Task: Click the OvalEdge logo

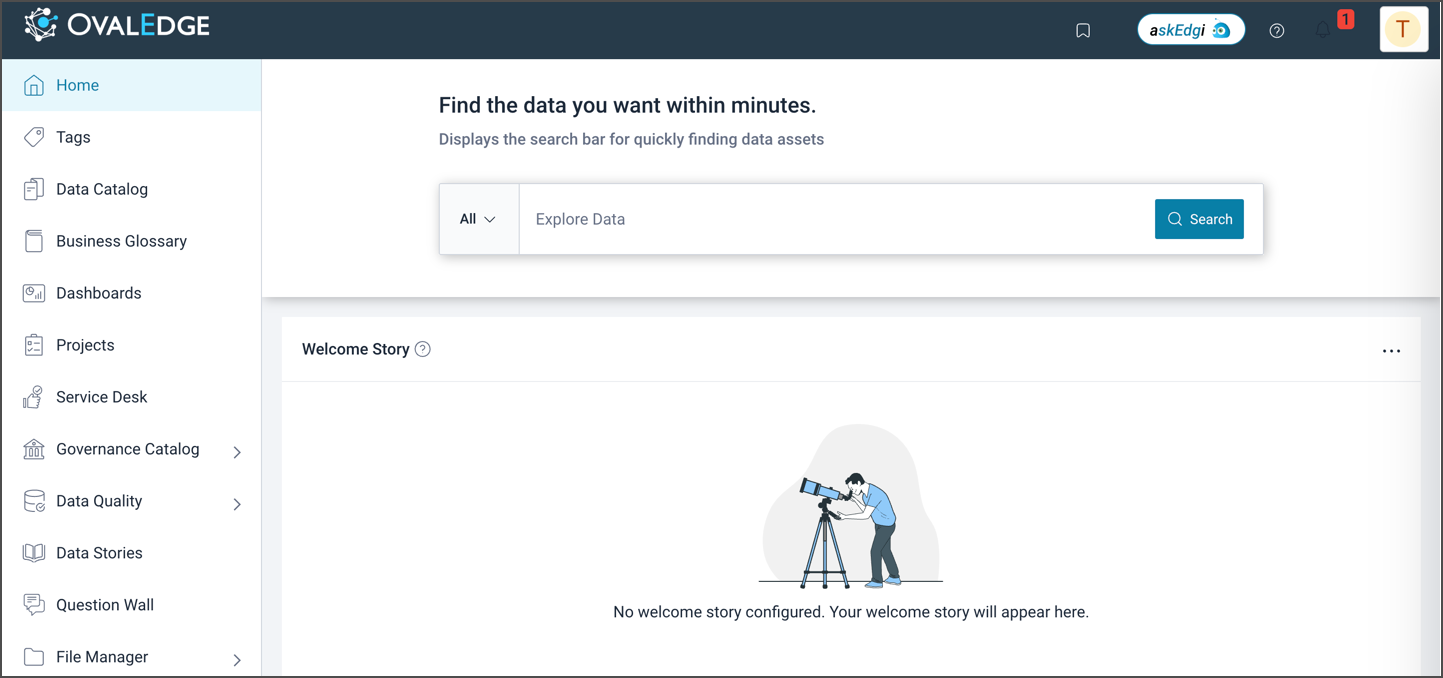Action: (x=117, y=26)
